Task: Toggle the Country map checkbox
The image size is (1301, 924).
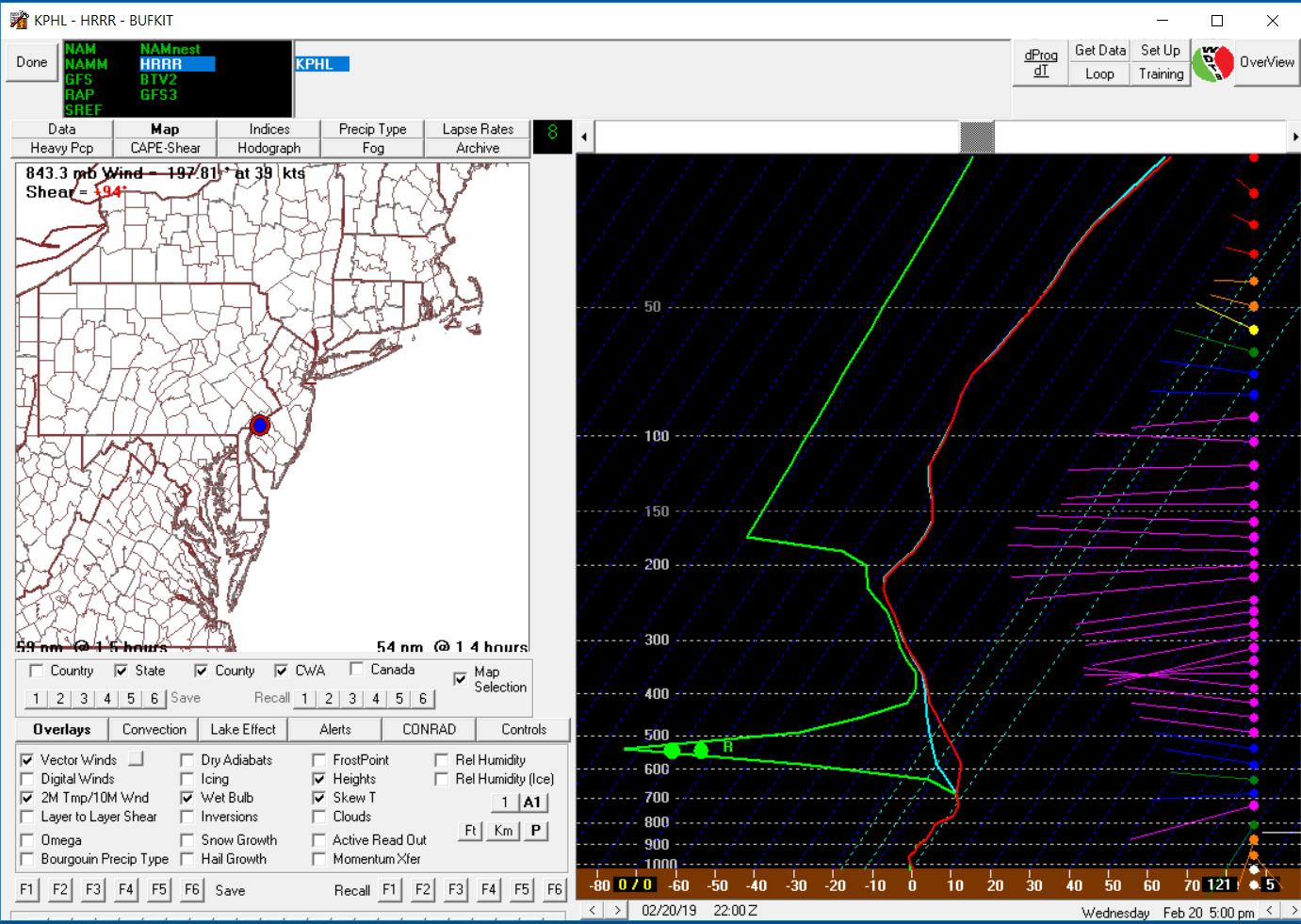Action: click(x=36, y=671)
